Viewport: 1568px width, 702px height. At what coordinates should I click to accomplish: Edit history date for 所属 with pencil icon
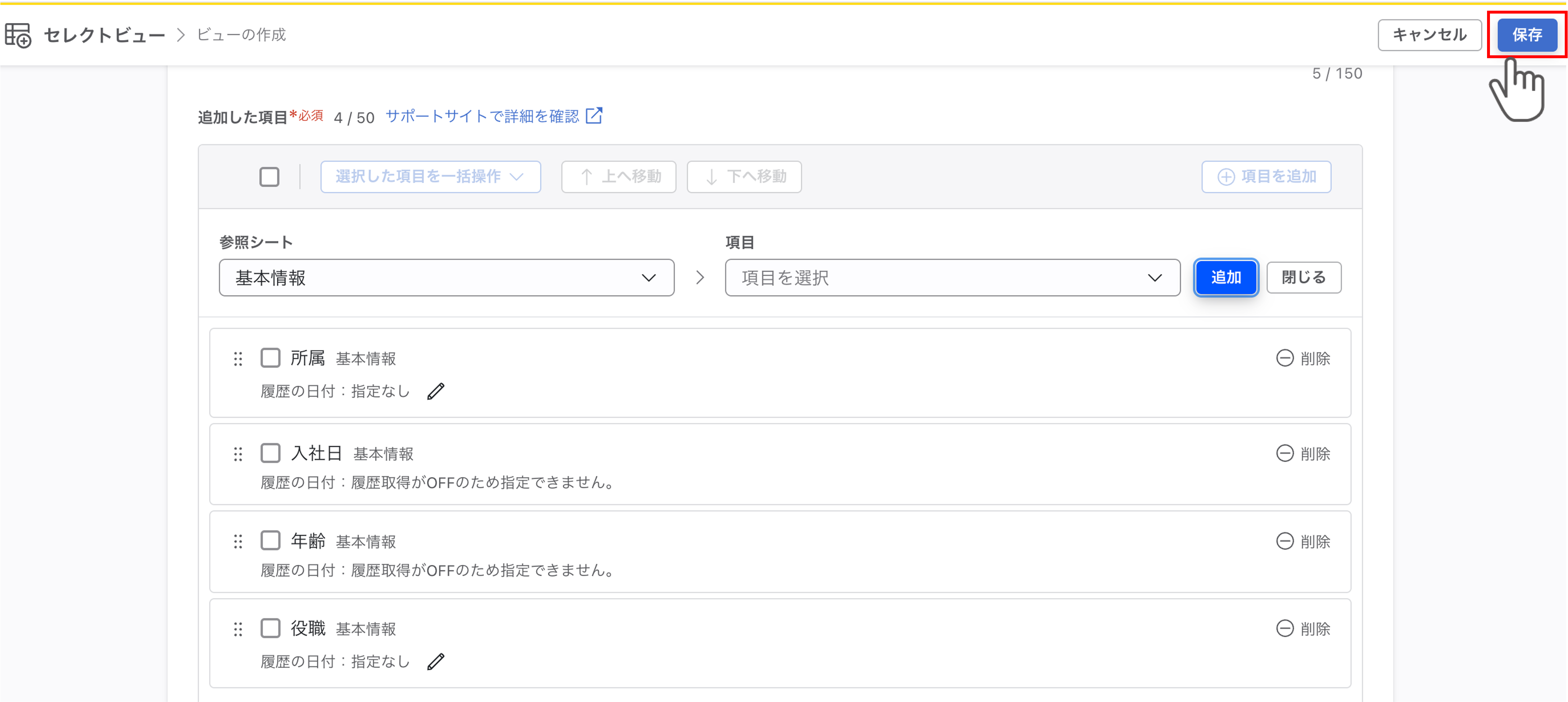pyautogui.click(x=436, y=391)
